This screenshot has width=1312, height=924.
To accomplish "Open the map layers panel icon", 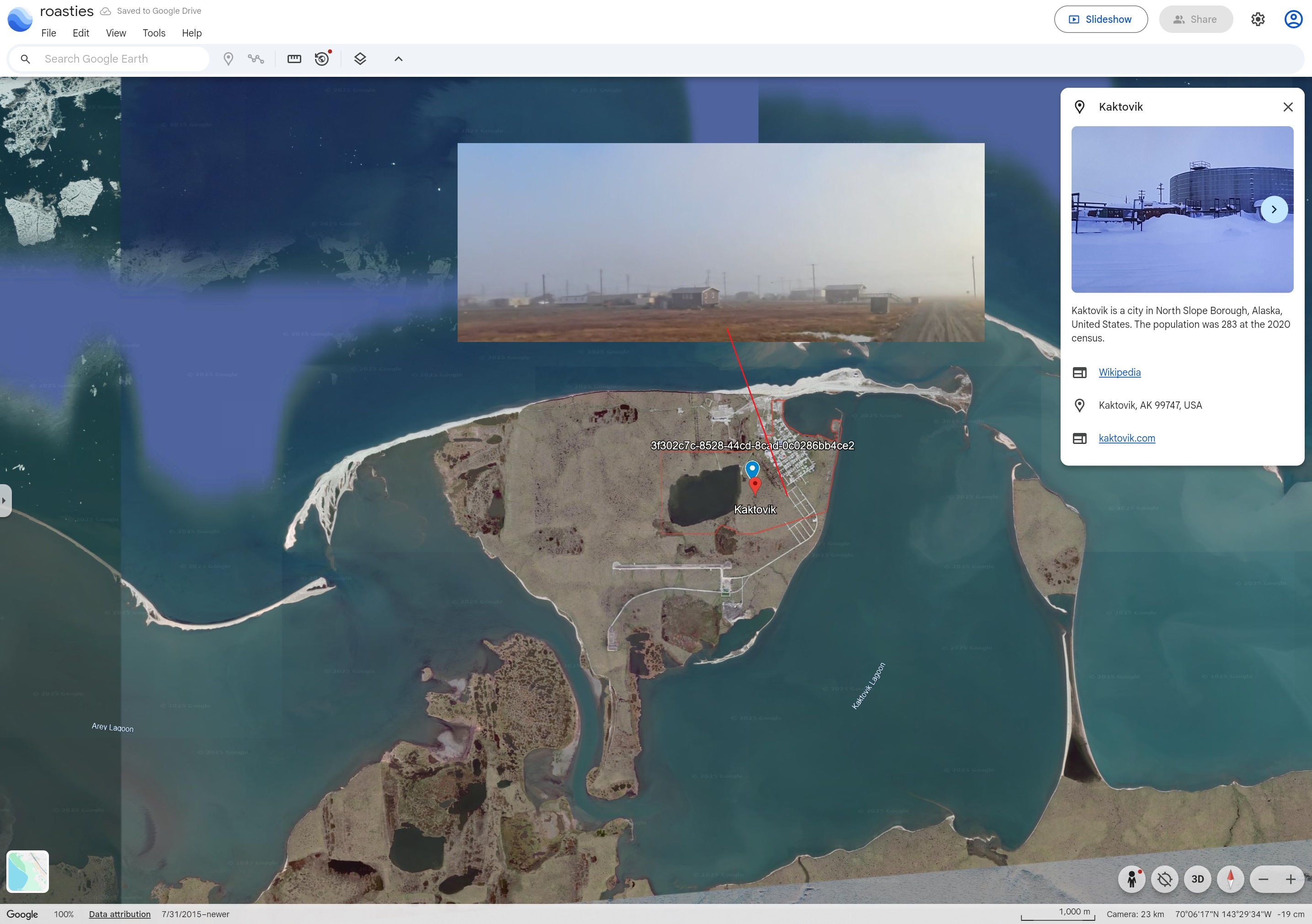I will [360, 59].
